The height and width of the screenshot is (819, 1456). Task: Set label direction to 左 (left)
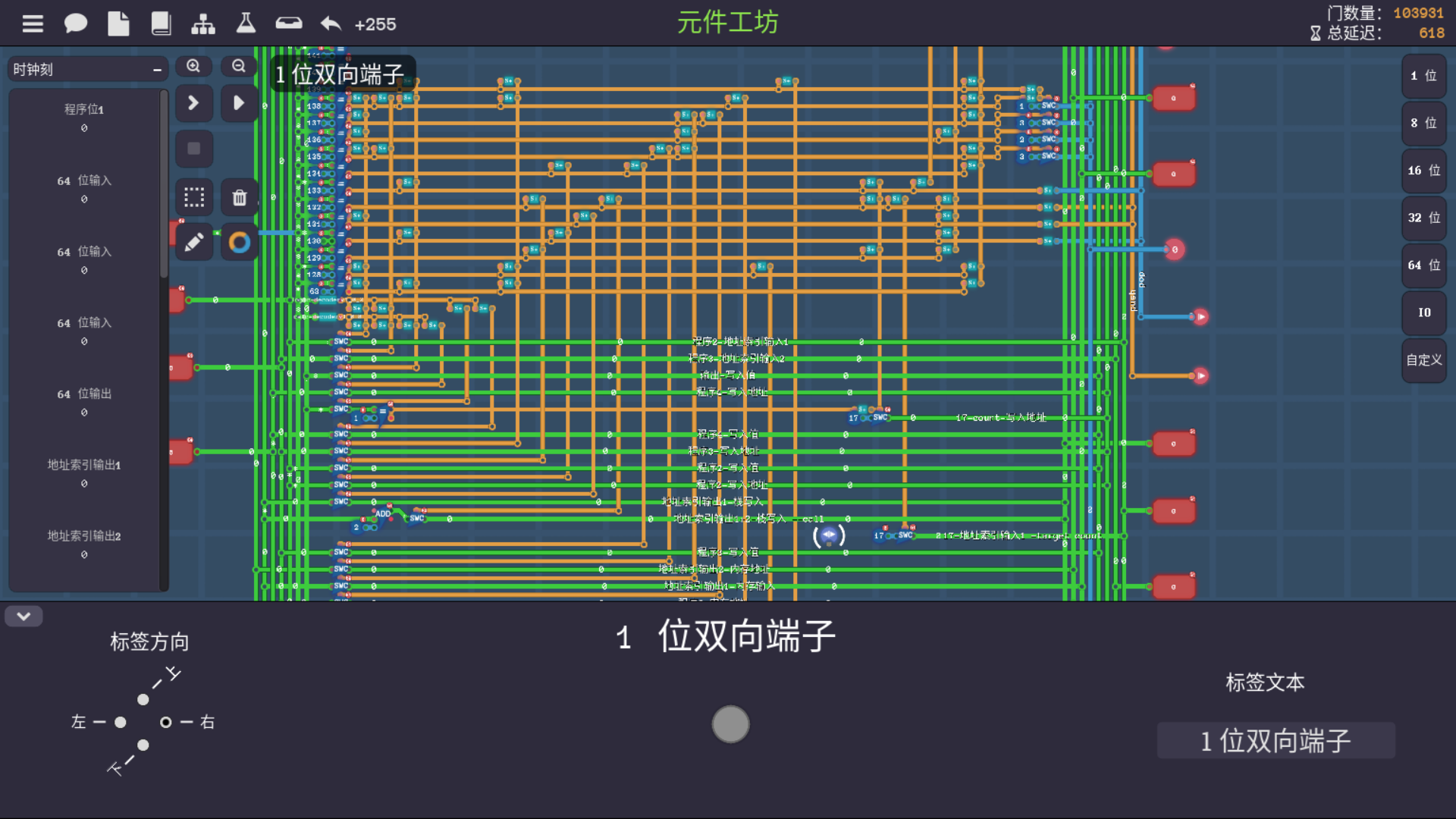click(121, 722)
